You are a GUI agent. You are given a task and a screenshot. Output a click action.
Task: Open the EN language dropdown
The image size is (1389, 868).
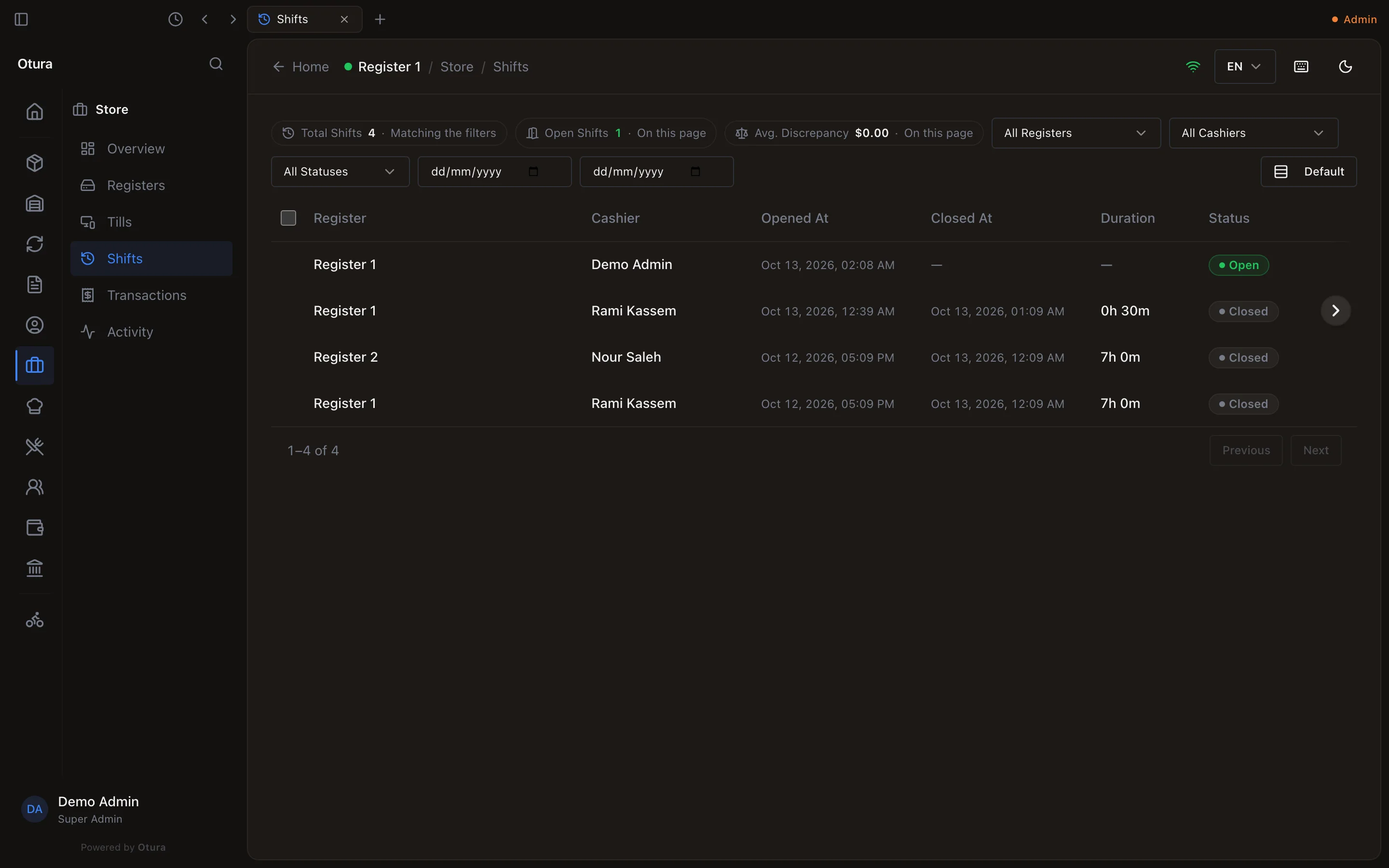point(1244,67)
